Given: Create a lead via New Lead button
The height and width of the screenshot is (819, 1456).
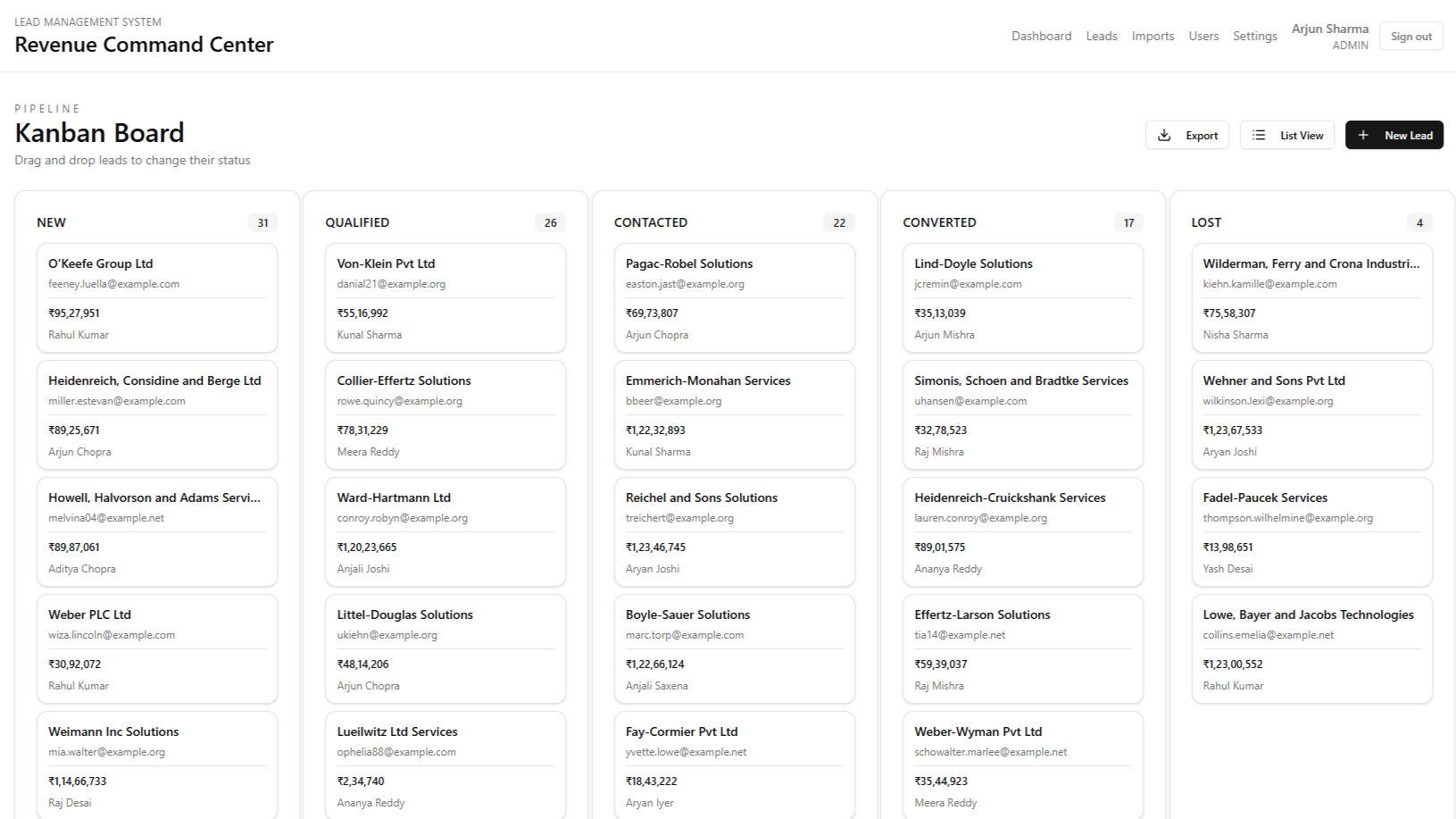Looking at the screenshot, I should (x=1394, y=135).
